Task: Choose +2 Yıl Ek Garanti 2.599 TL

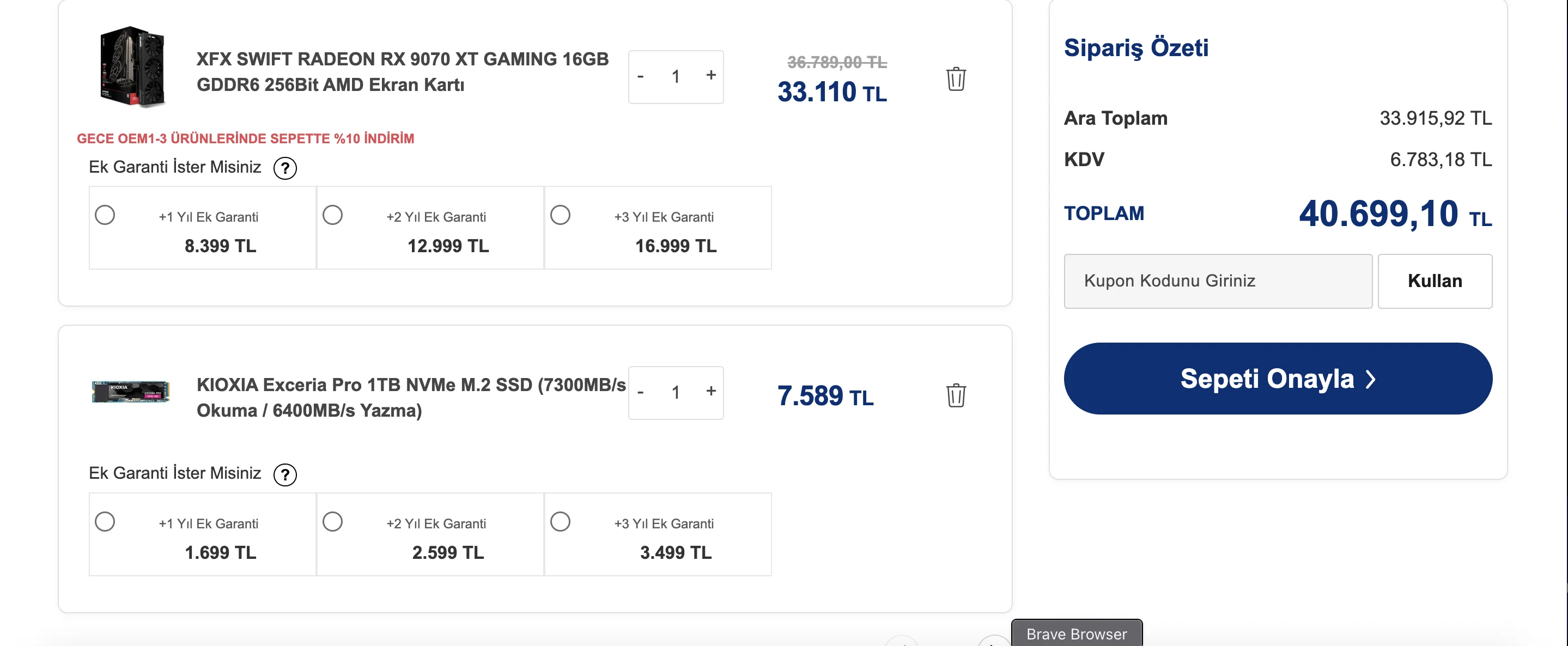Action: click(x=333, y=521)
